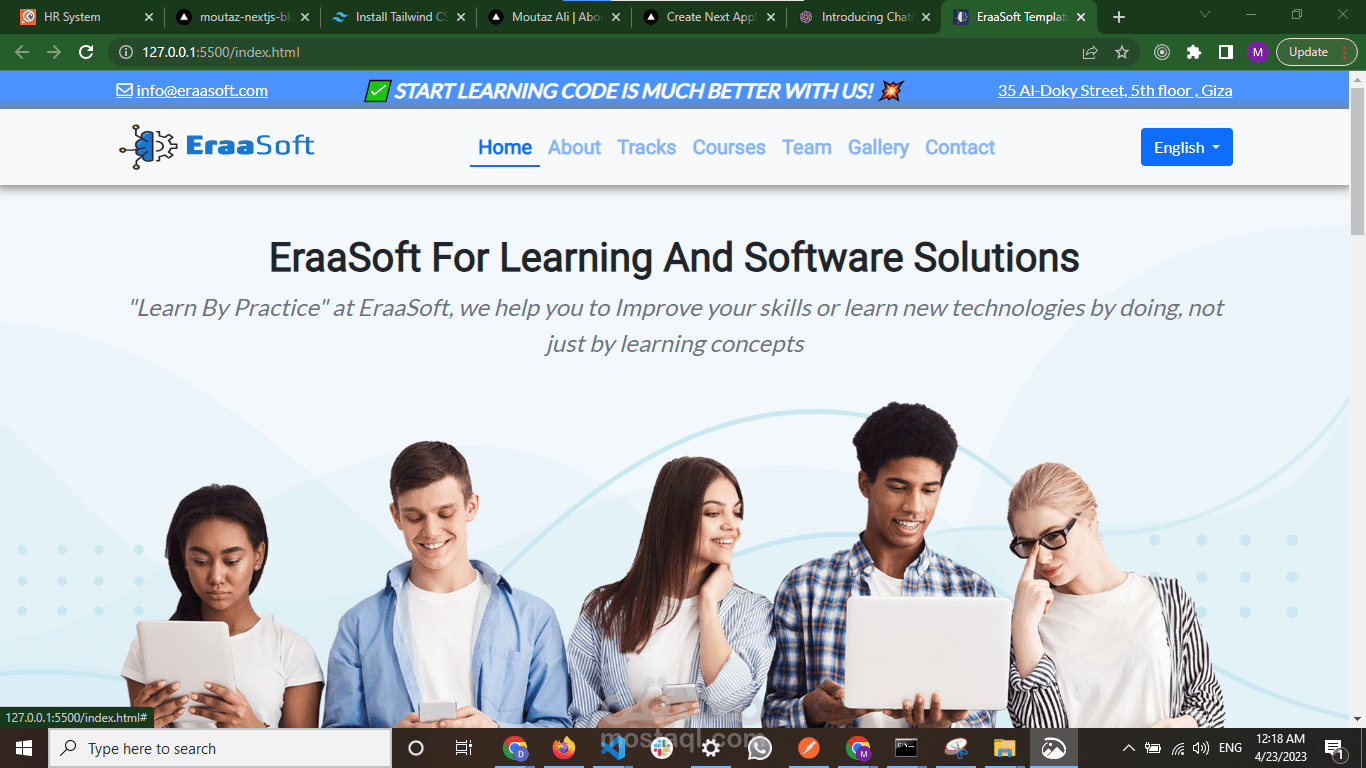Open WhatsApp from taskbar
1366x768 pixels.
pos(760,748)
